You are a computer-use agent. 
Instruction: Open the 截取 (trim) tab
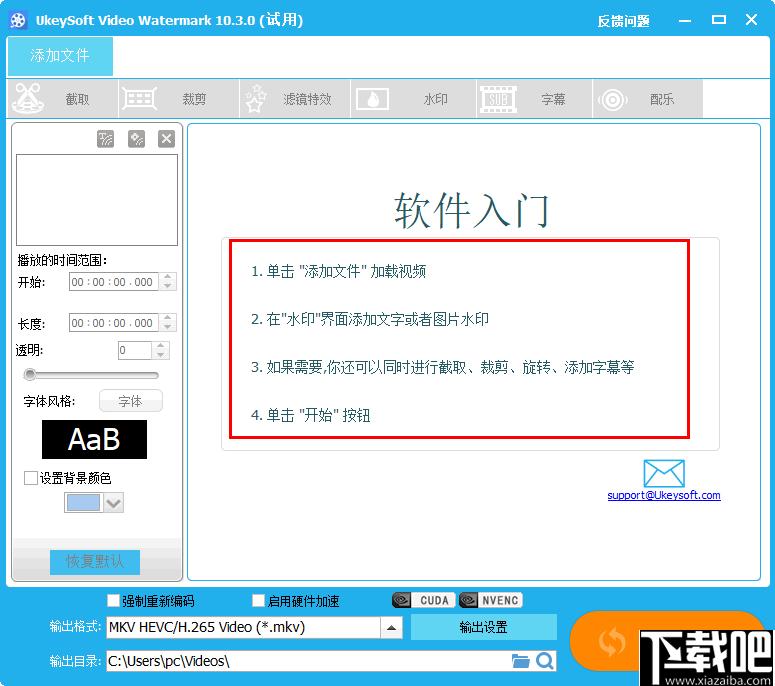click(63, 99)
